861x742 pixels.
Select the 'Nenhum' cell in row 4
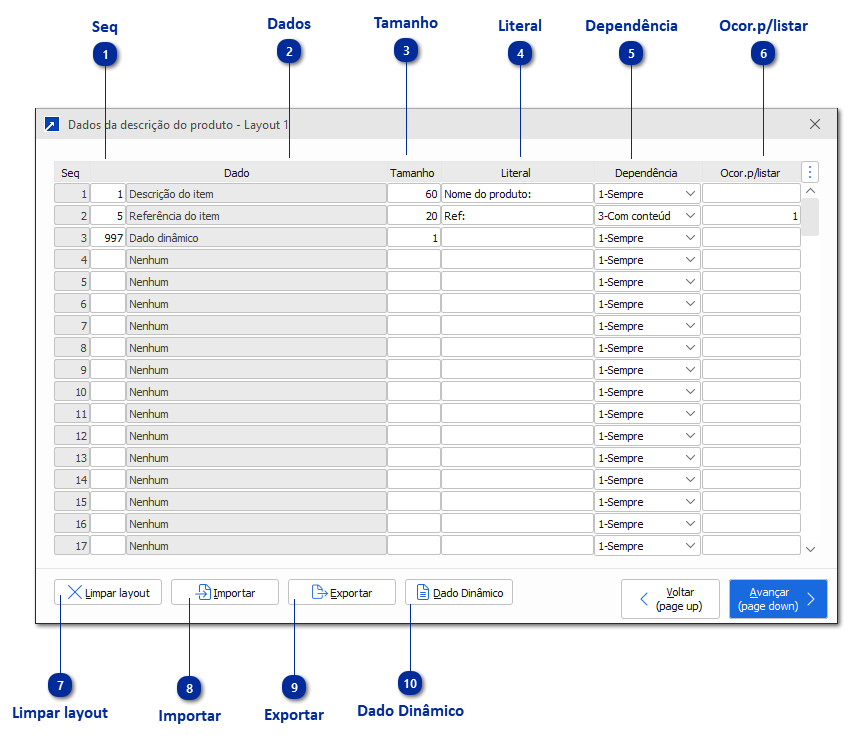(256, 260)
